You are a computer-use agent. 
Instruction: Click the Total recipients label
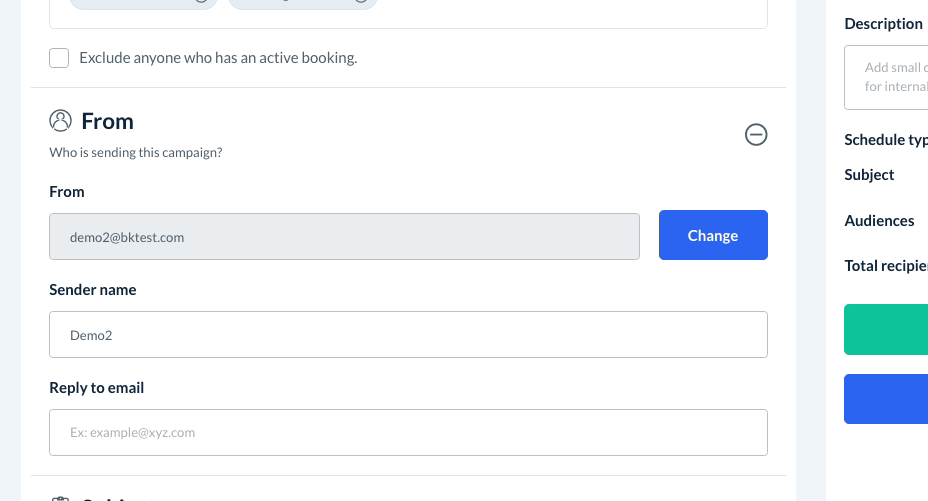point(886,266)
